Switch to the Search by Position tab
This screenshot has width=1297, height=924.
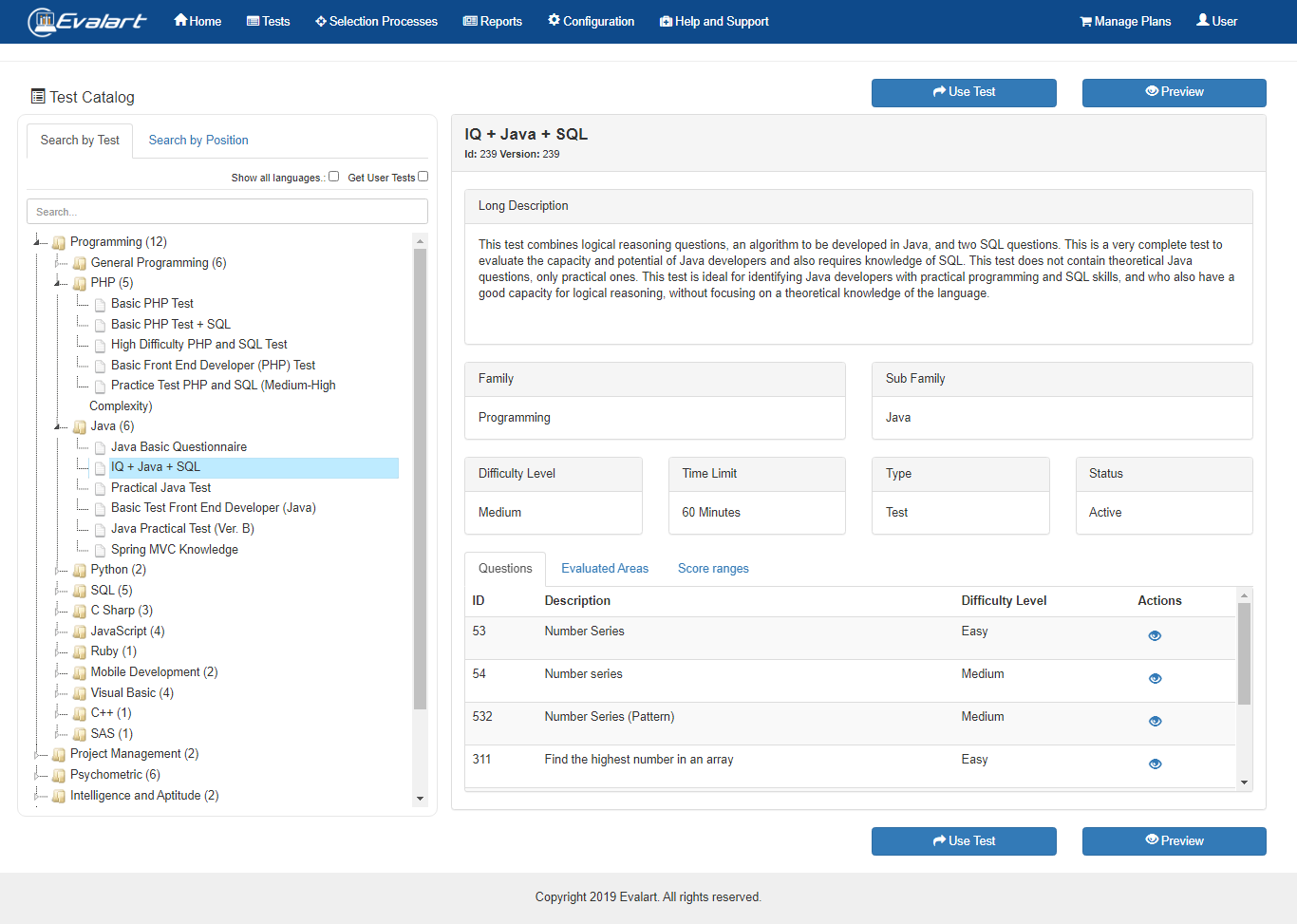(198, 141)
